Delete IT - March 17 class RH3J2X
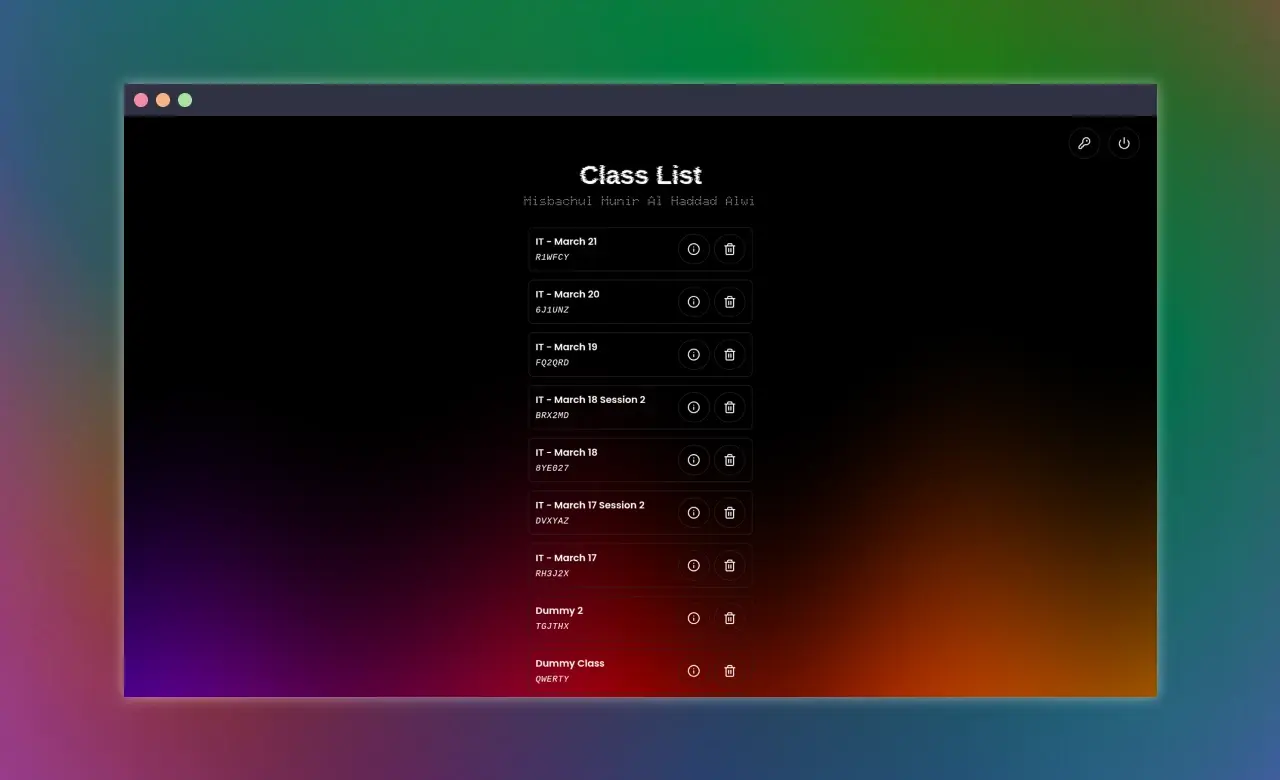This screenshot has width=1280, height=780. [730, 565]
